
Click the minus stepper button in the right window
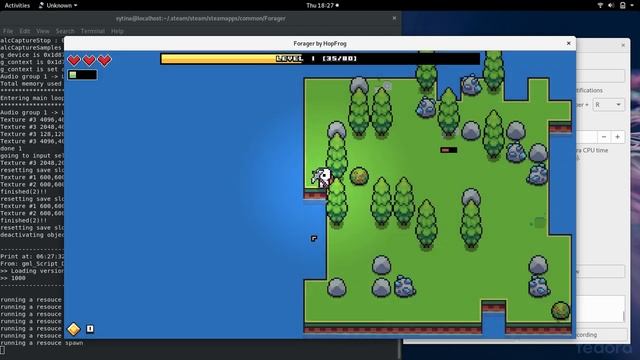(604, 137)
